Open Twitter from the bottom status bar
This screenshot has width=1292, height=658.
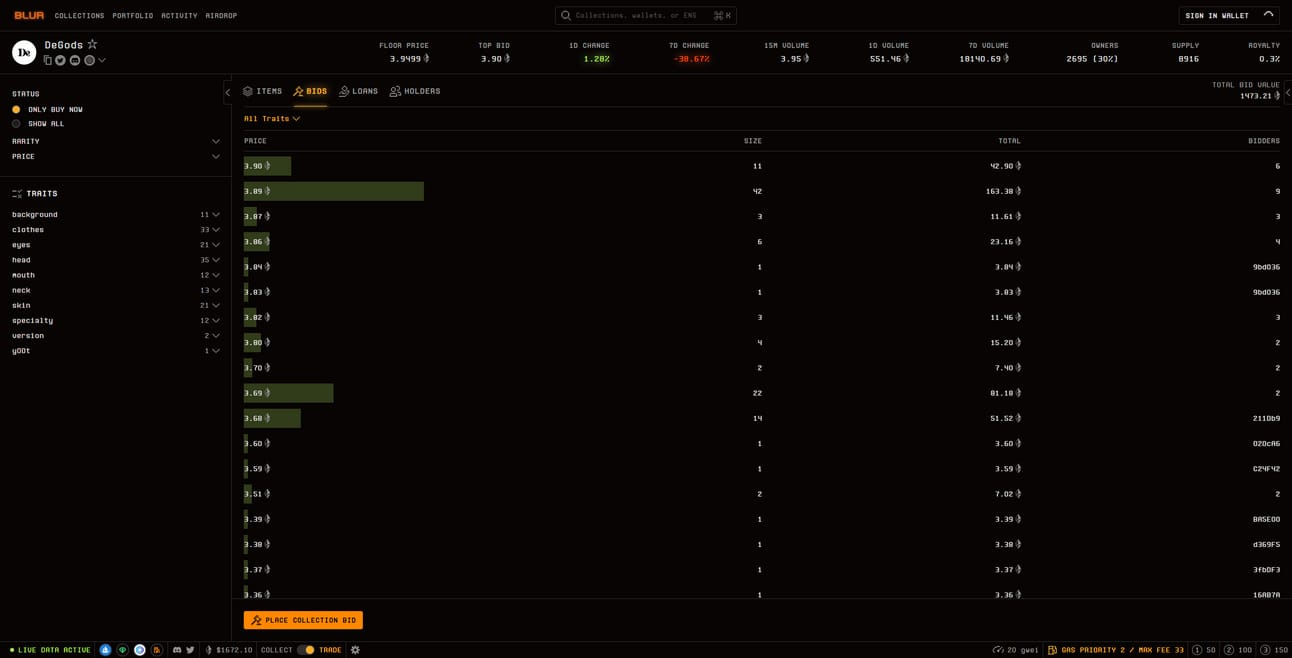[x=191, y=650]
